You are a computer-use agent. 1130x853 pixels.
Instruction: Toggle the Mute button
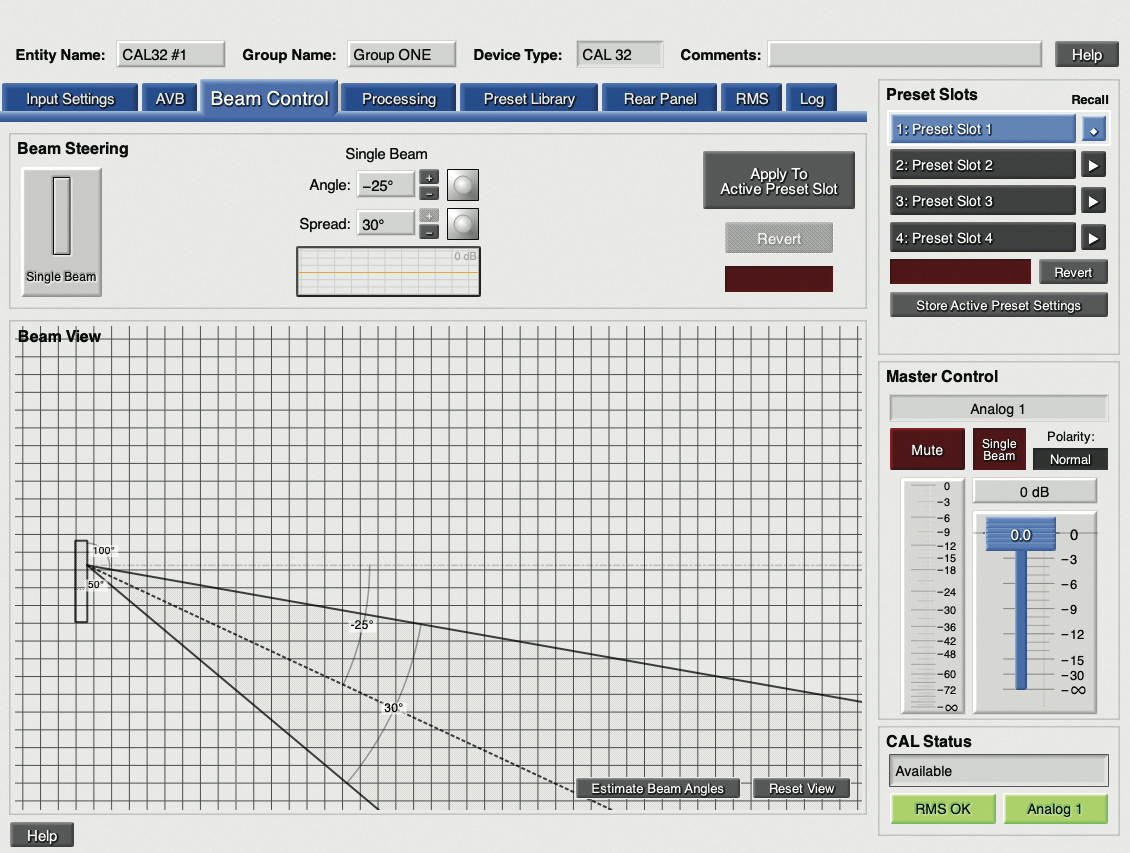click(x=927, y=450)
